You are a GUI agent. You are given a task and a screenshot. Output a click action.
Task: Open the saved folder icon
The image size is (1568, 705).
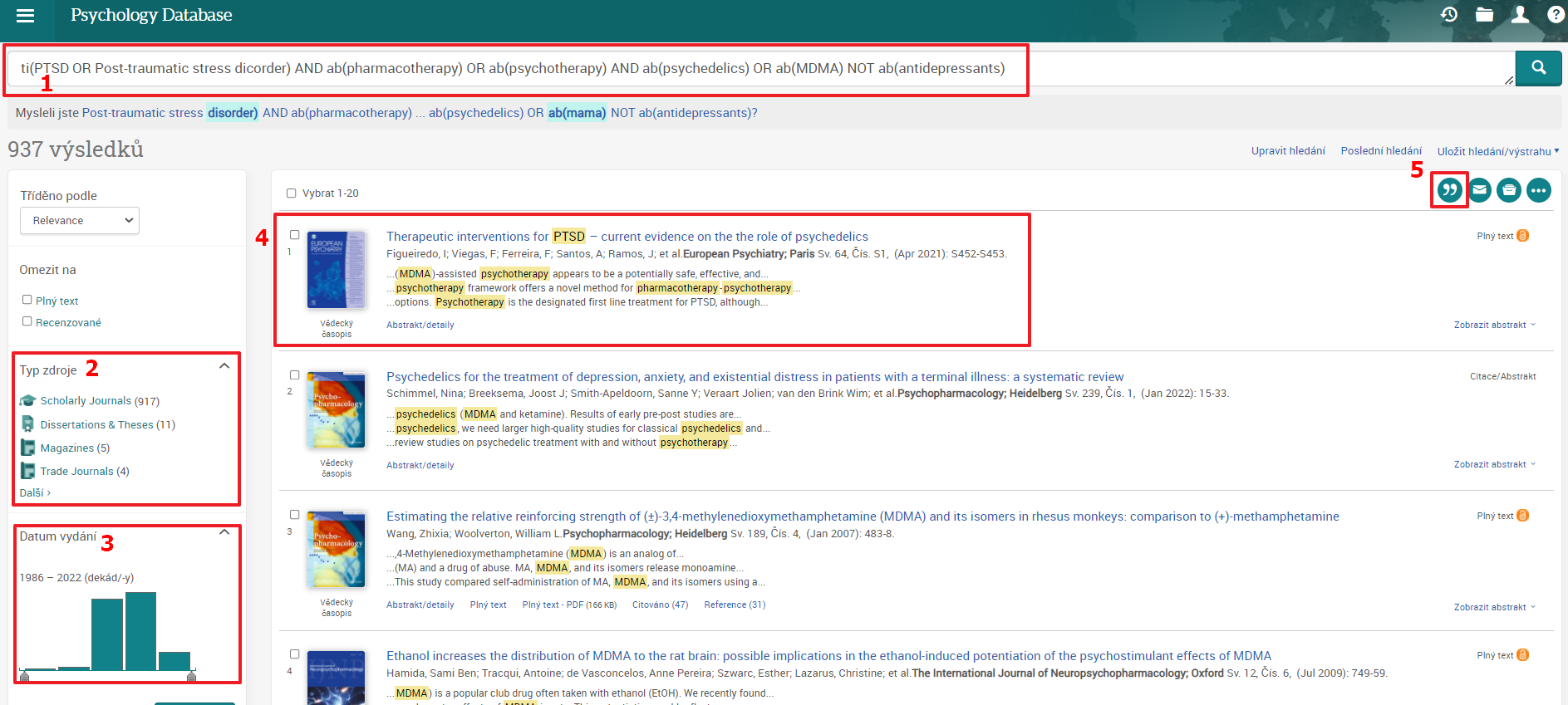click(x=1484, y=14)
